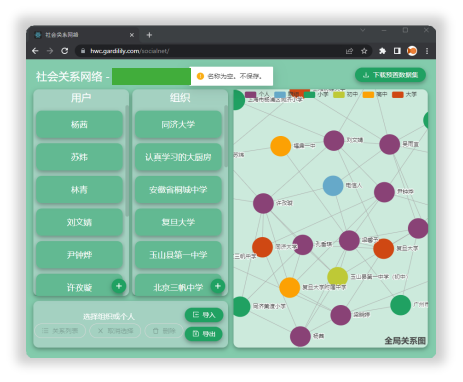Open a new browser tab
Image resolution: width=463 pixels, height=382 pixels.
pyautogui.click(x=149, y=35)
